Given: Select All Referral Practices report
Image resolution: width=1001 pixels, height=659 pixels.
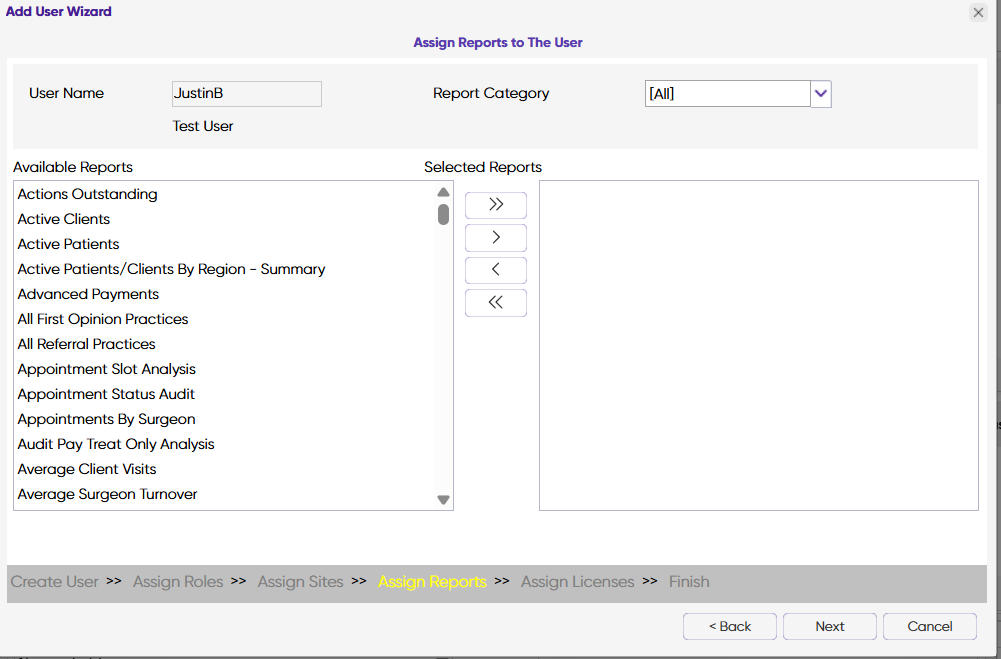Looking at the screenshot, I should coord(225,344).
